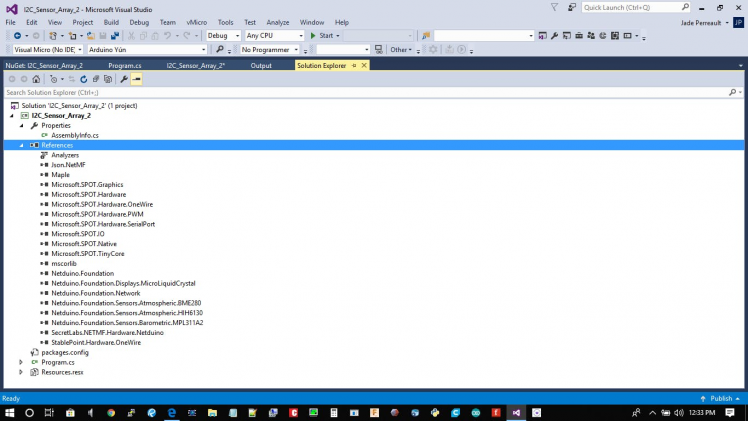
Task: Select the Netduino.Foundation.Network reference
Action: click(x=96, y=293)
